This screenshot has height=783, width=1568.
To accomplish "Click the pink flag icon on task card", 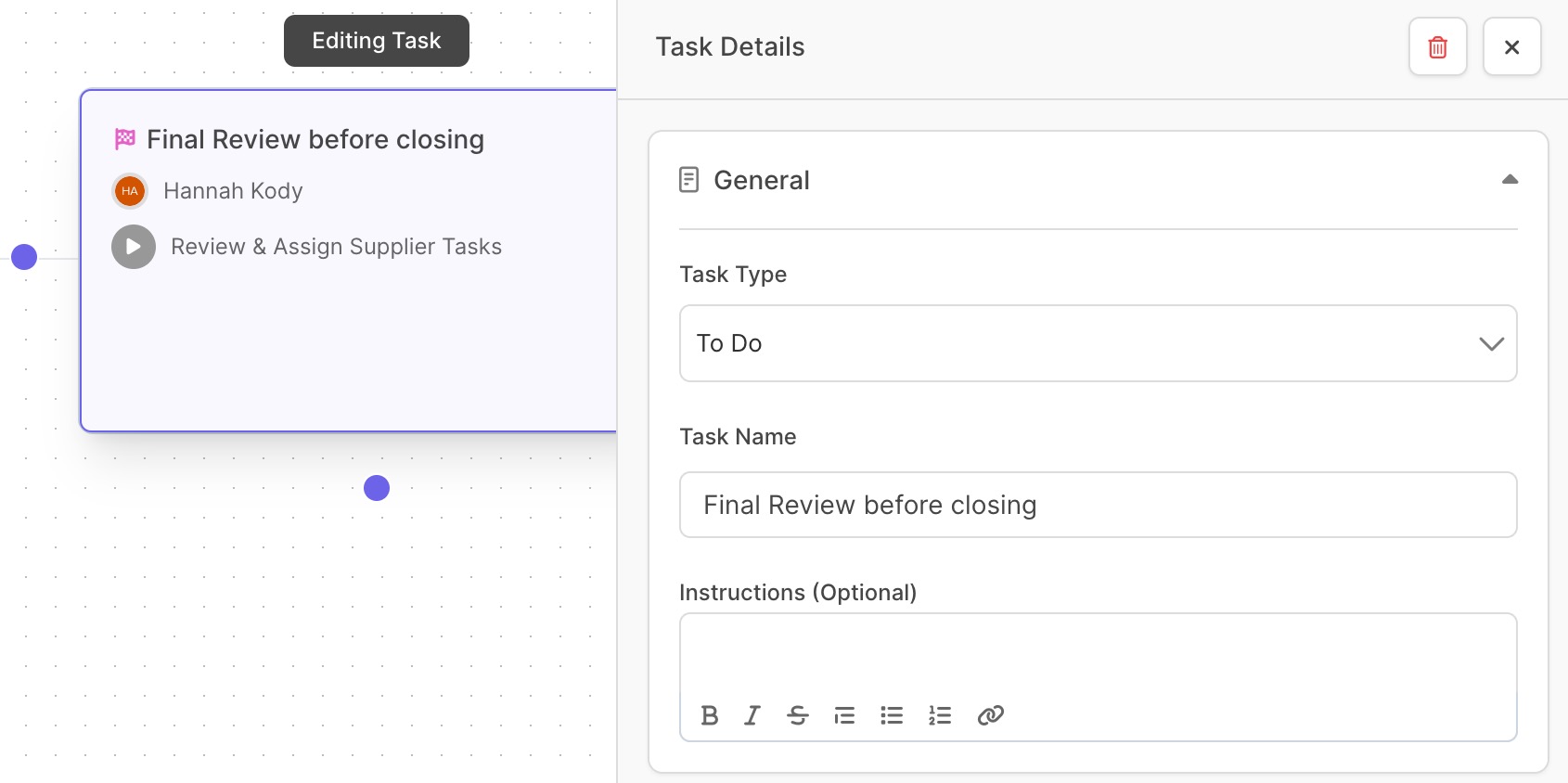I will click(x=125, y=139).
